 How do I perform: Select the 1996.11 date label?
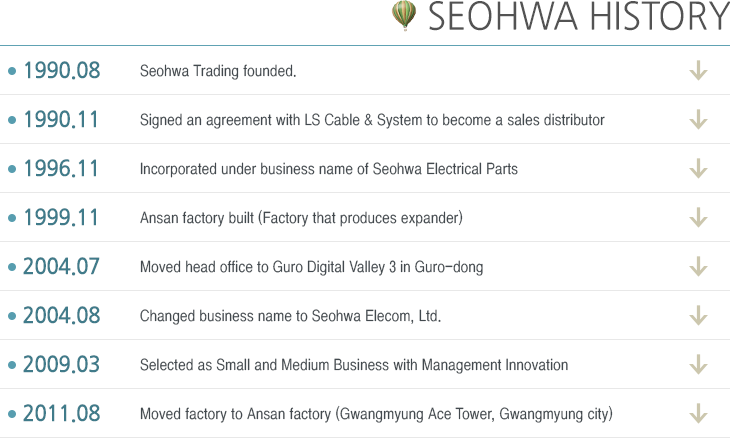coord(61,169)
